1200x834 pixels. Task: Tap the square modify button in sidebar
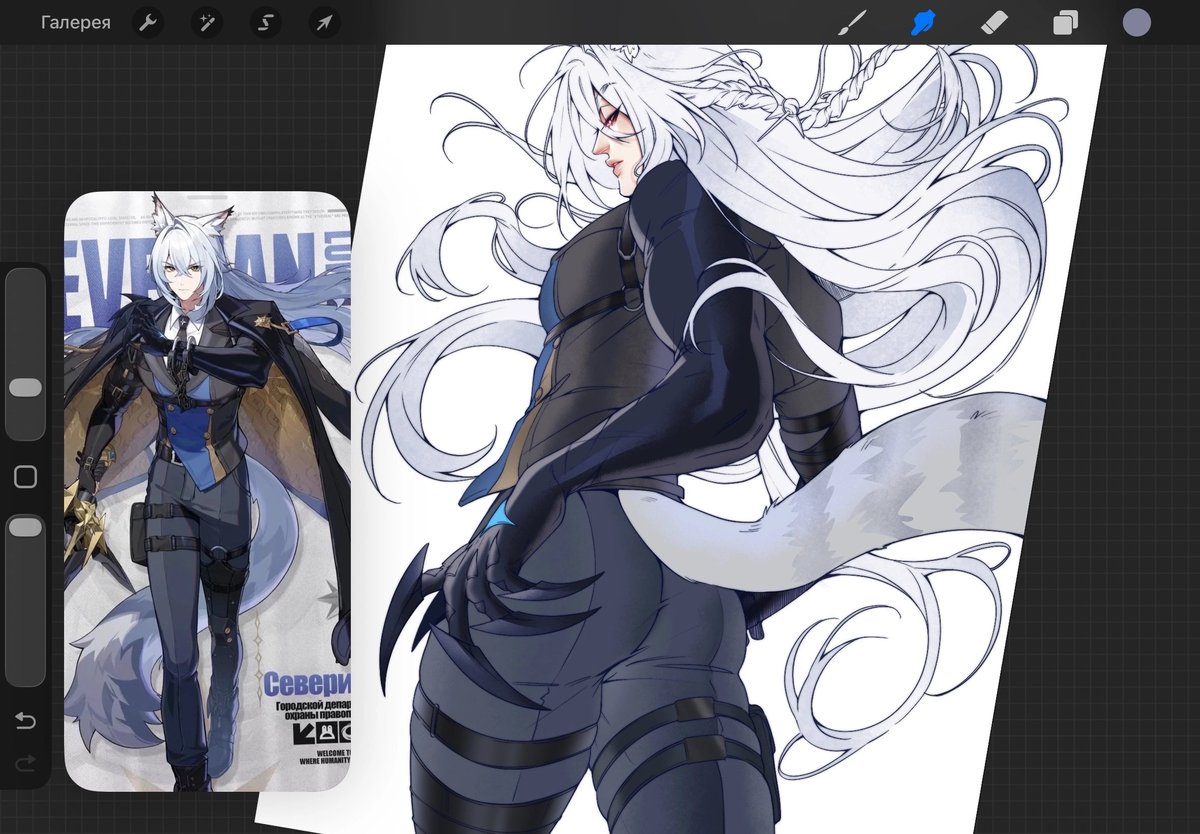click(25, 477)
